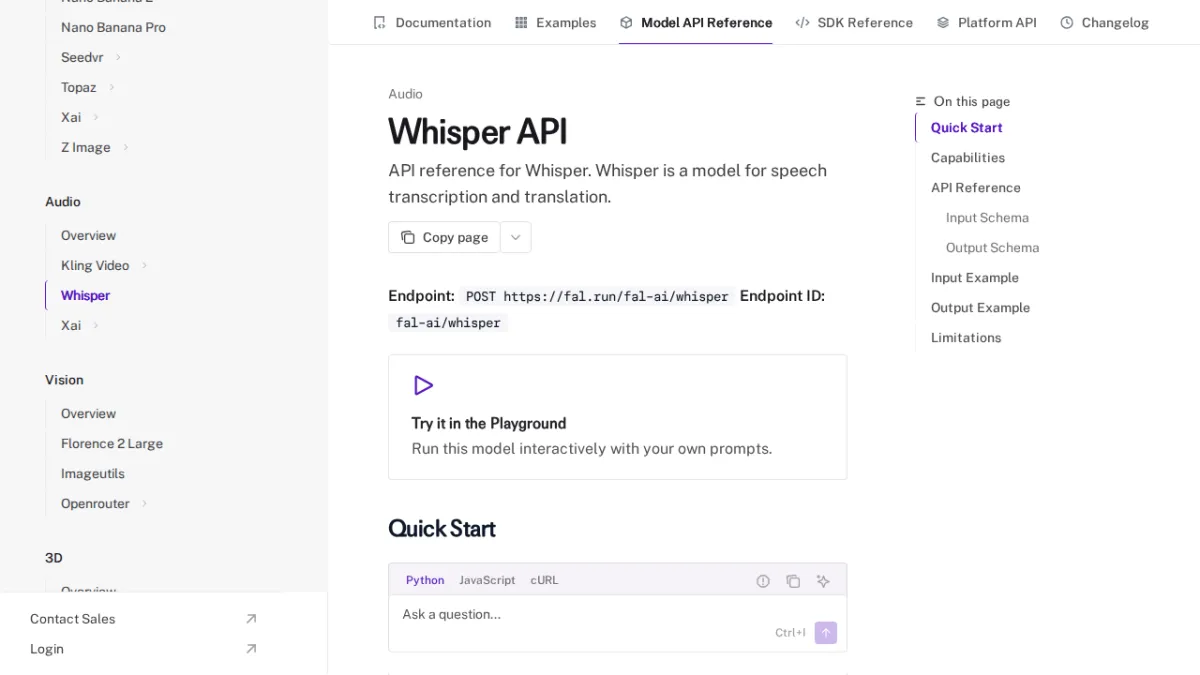
Task: Click the Login link
Action: (x=47, y=649)
